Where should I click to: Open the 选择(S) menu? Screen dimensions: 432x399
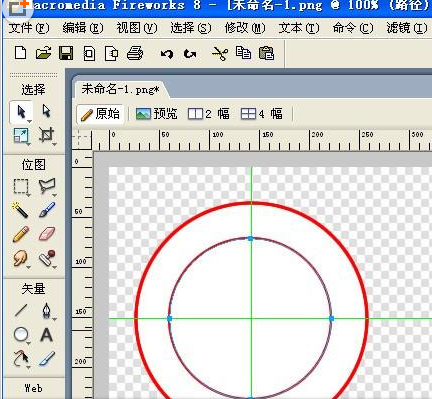[191, 28]
